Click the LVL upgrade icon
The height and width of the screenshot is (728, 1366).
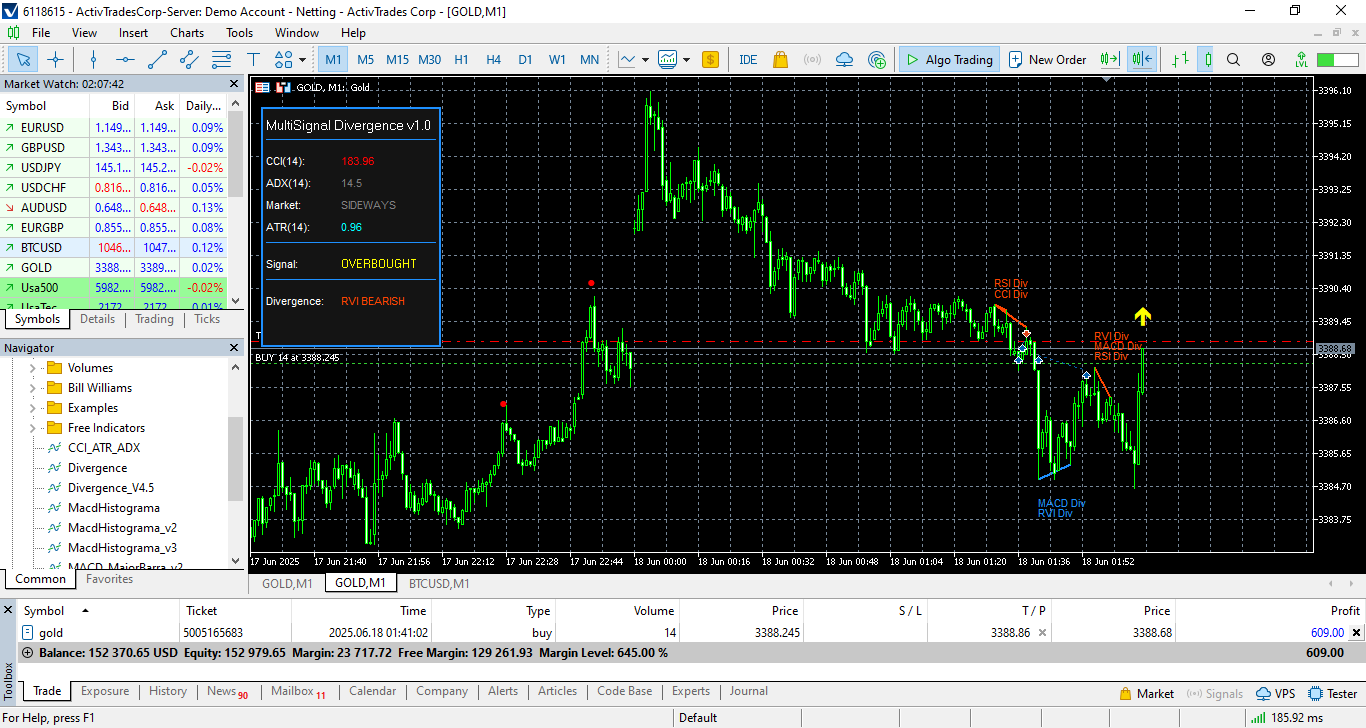click(x=1302, y=59)
